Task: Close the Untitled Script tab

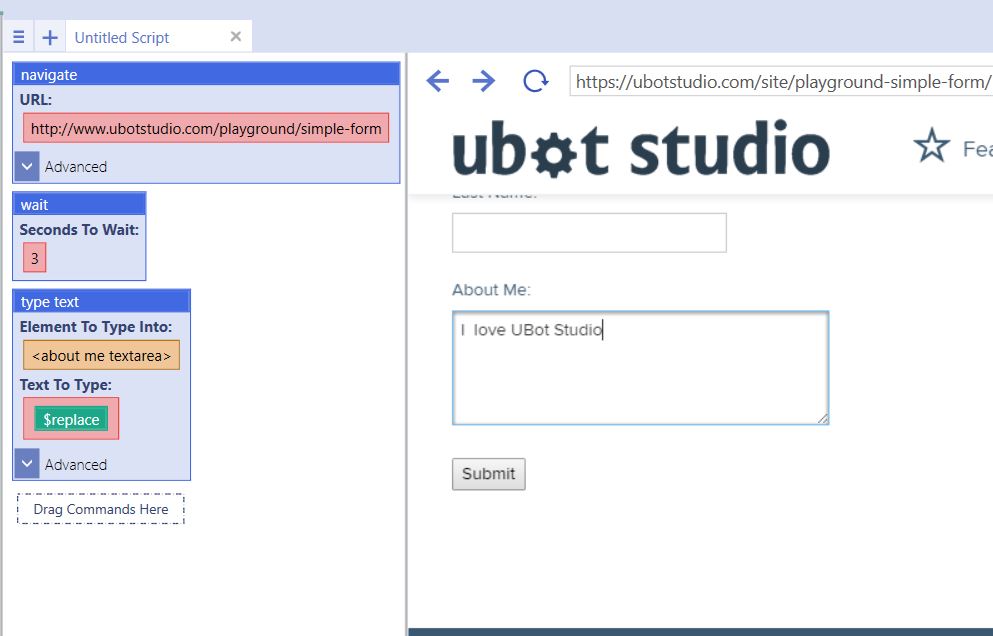Action: tap(236, 37)
